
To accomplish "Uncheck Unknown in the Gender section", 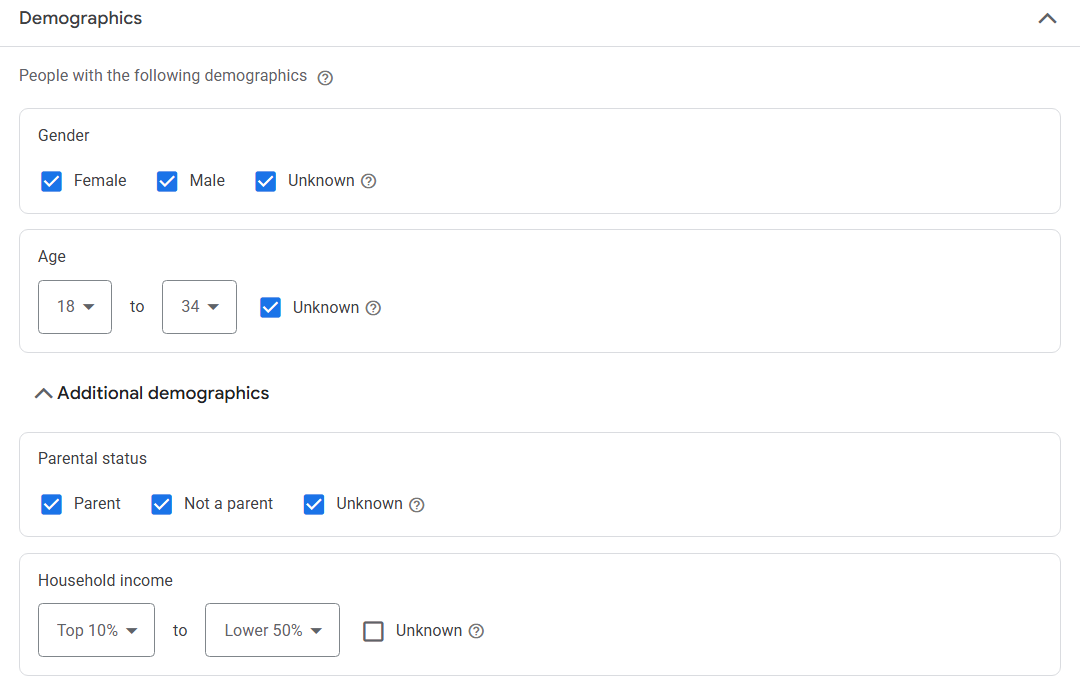I will tap(265, 181).
